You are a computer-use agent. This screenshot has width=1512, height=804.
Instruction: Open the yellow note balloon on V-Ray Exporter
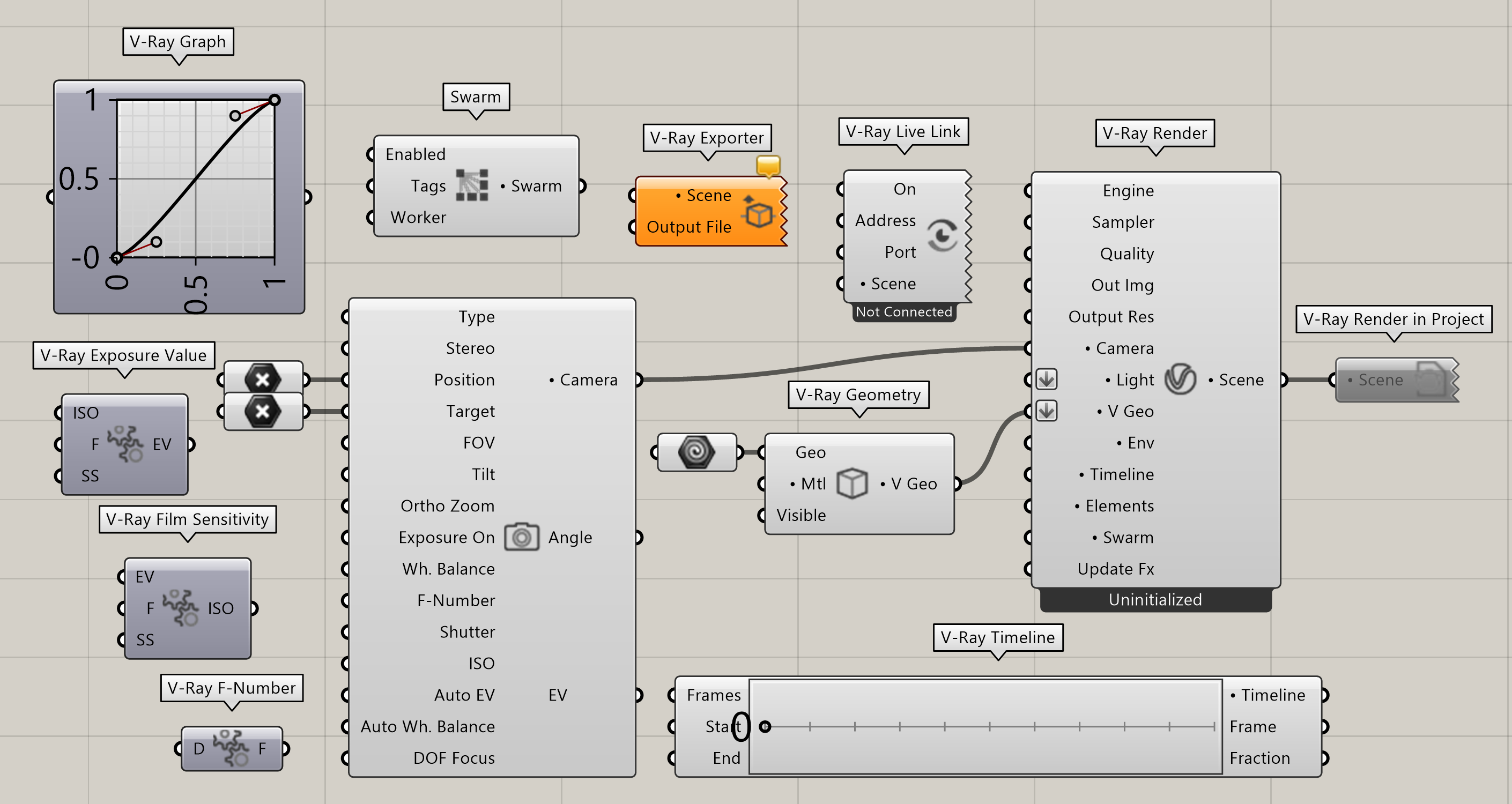768,166
